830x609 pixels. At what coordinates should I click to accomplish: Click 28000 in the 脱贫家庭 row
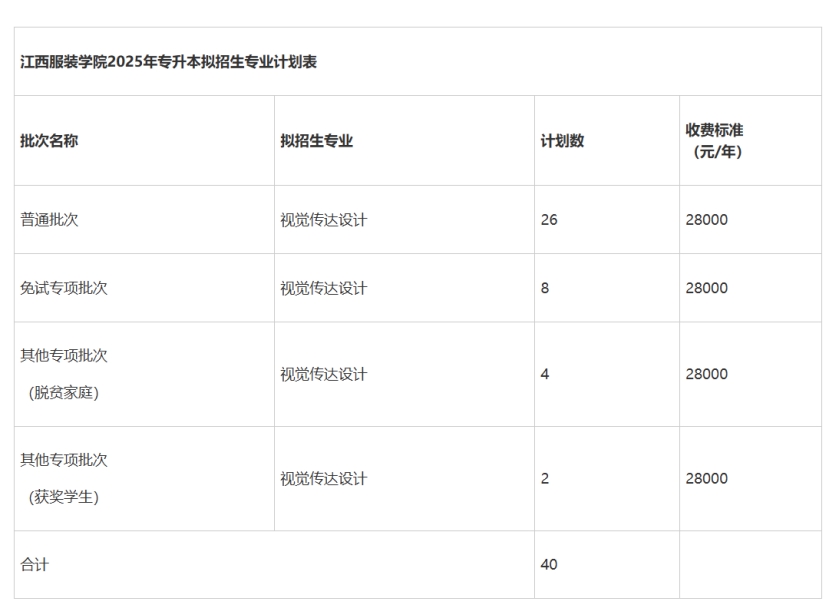point(707,374)
